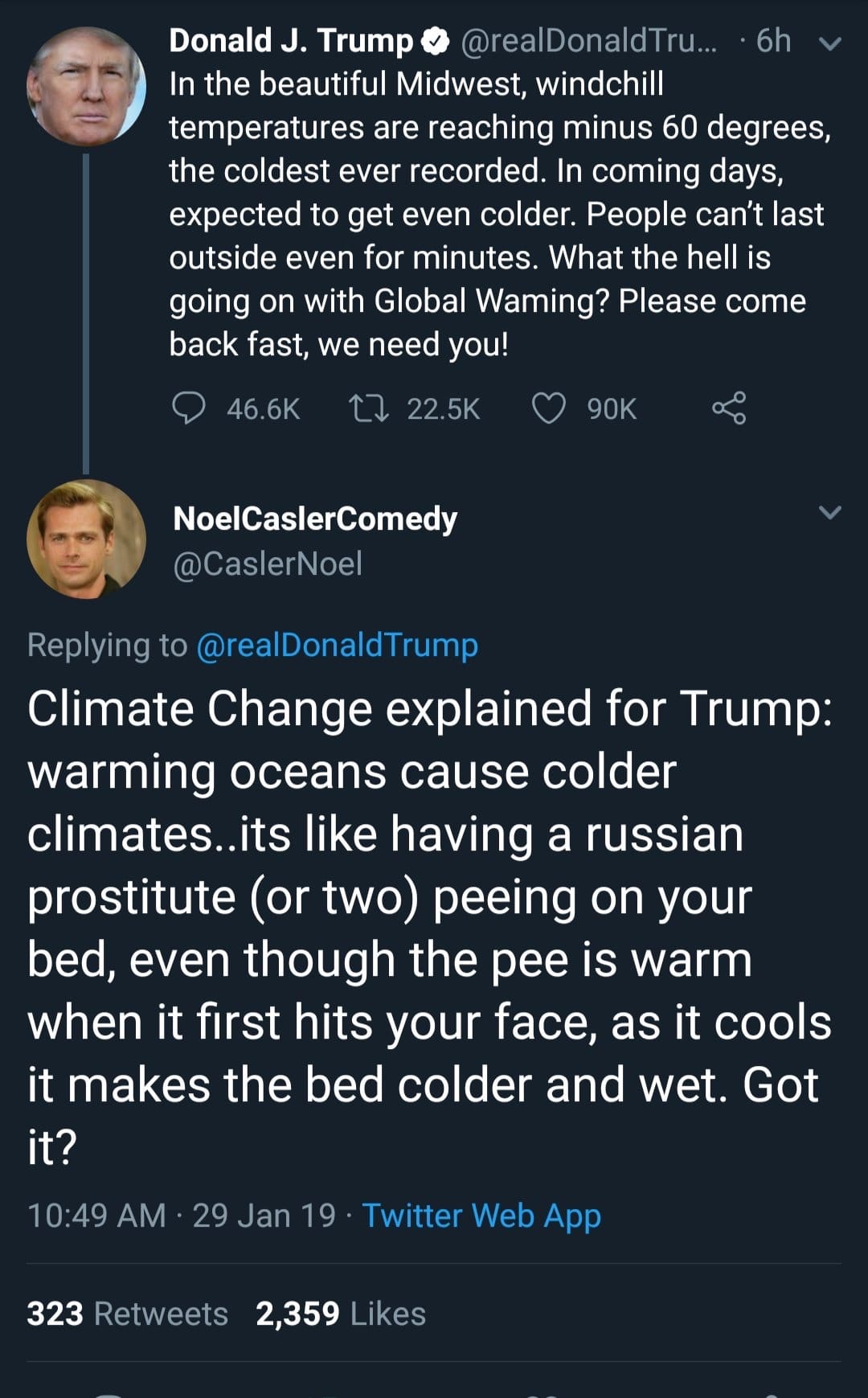Click the verified badge beside Donald J. Trump
This screenshot has height=1398, width=868.
pyautogui.click(x=436, y=41)
